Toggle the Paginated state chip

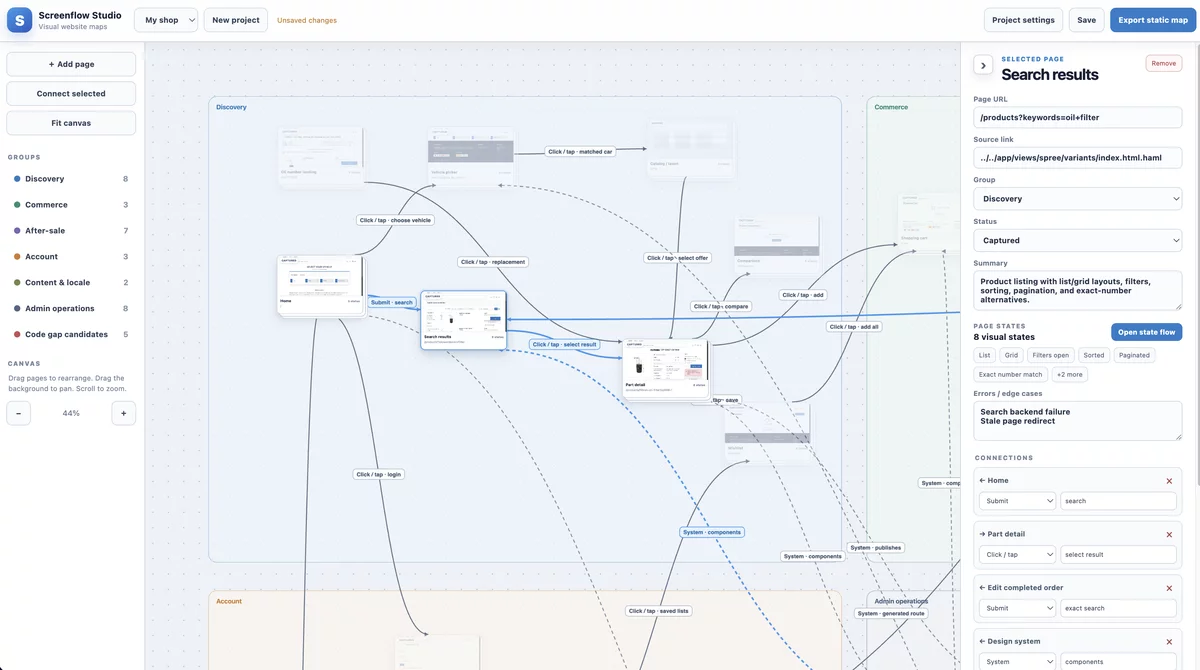tap(1135, 355)
